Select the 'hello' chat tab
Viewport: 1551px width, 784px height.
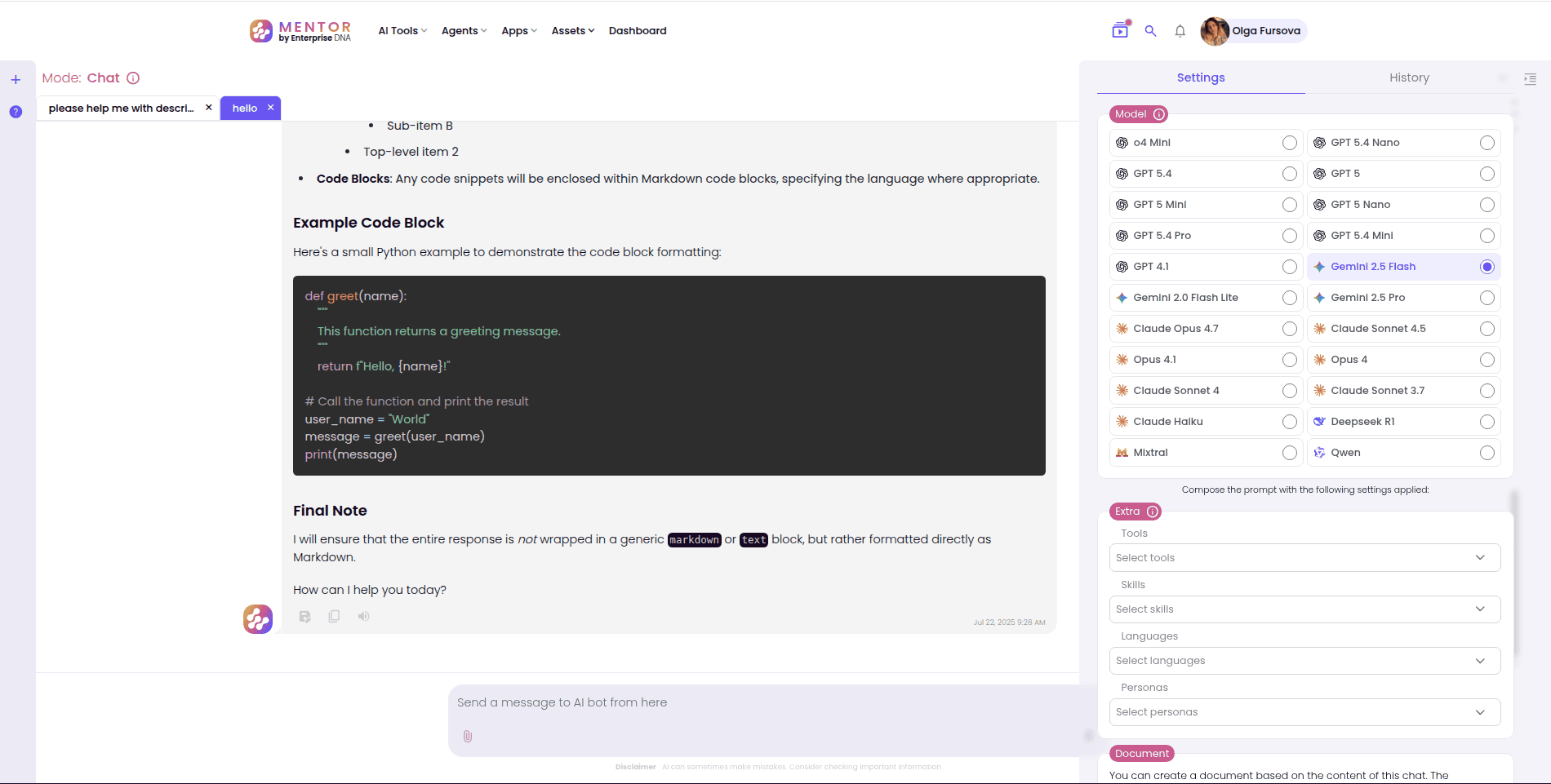coord(245,108)
